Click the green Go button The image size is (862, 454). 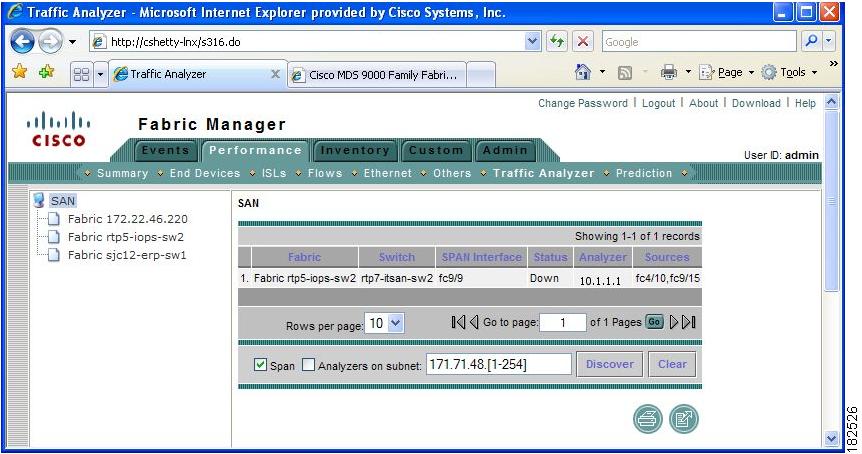pyautogui.click(x=654, y=322)
